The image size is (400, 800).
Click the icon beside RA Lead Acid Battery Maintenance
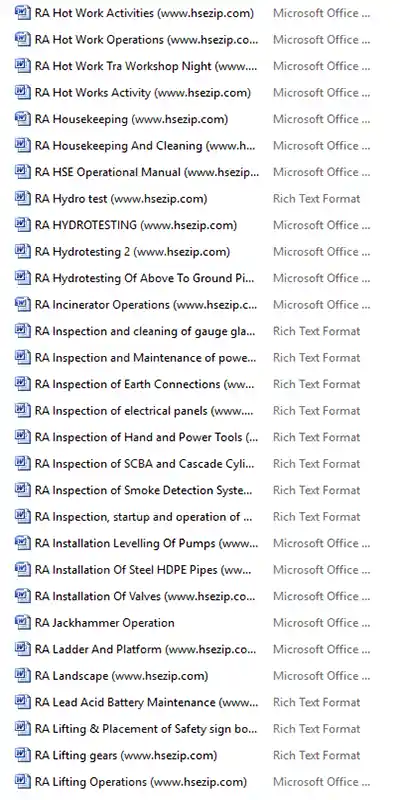tap(23, 702)
